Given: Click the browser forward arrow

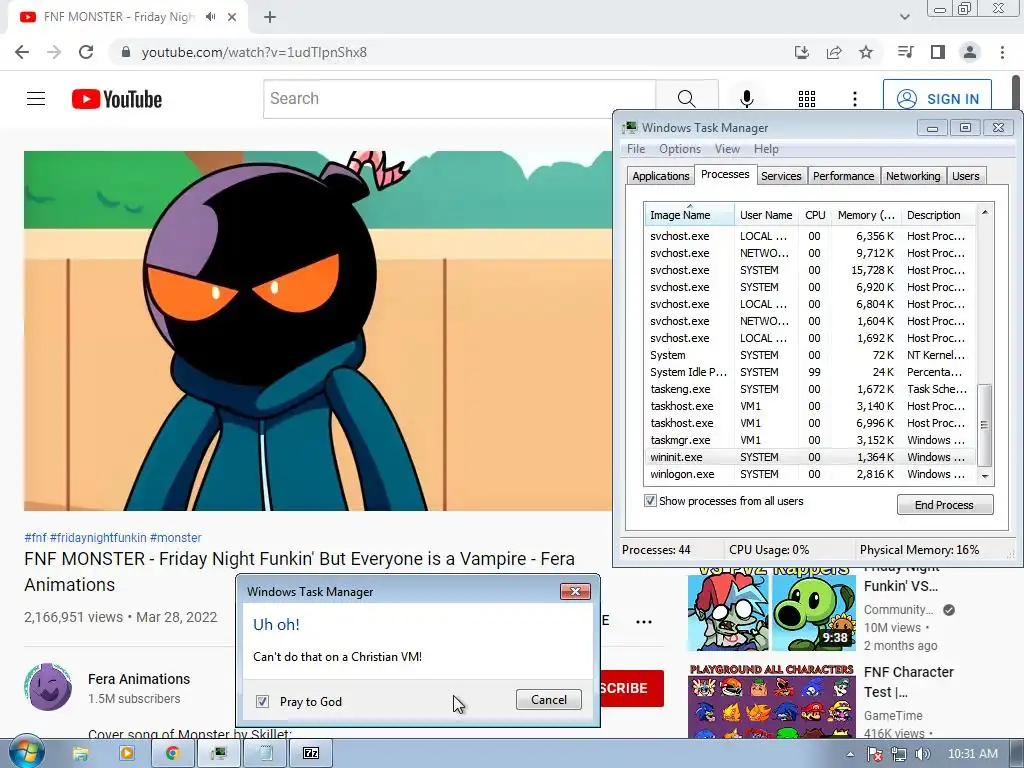Looking at the screenshot, I should 54,52.
